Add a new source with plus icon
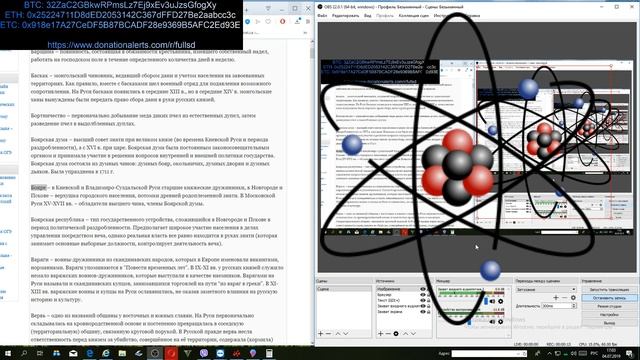The image size is (640, 360). pyautogui.click(x=380, y=333)
